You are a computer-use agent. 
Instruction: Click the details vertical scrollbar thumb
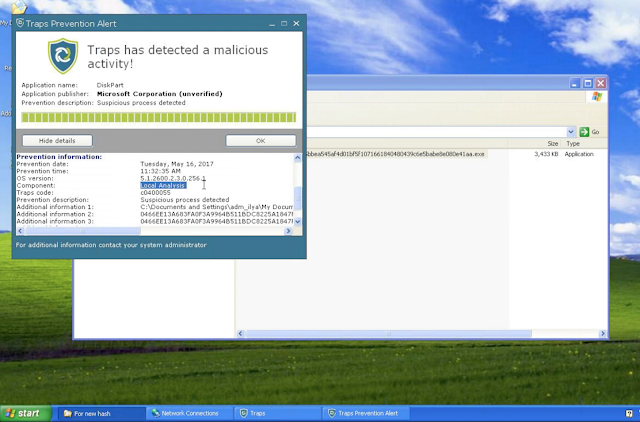298,199
